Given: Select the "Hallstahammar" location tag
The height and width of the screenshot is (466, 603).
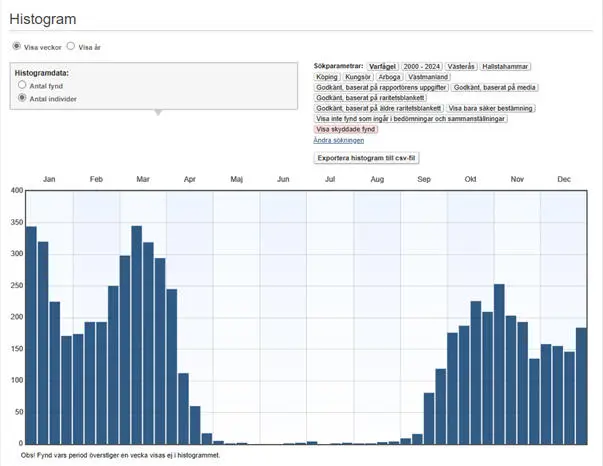Looking at the screenshot, I should [x=505, y=66].
